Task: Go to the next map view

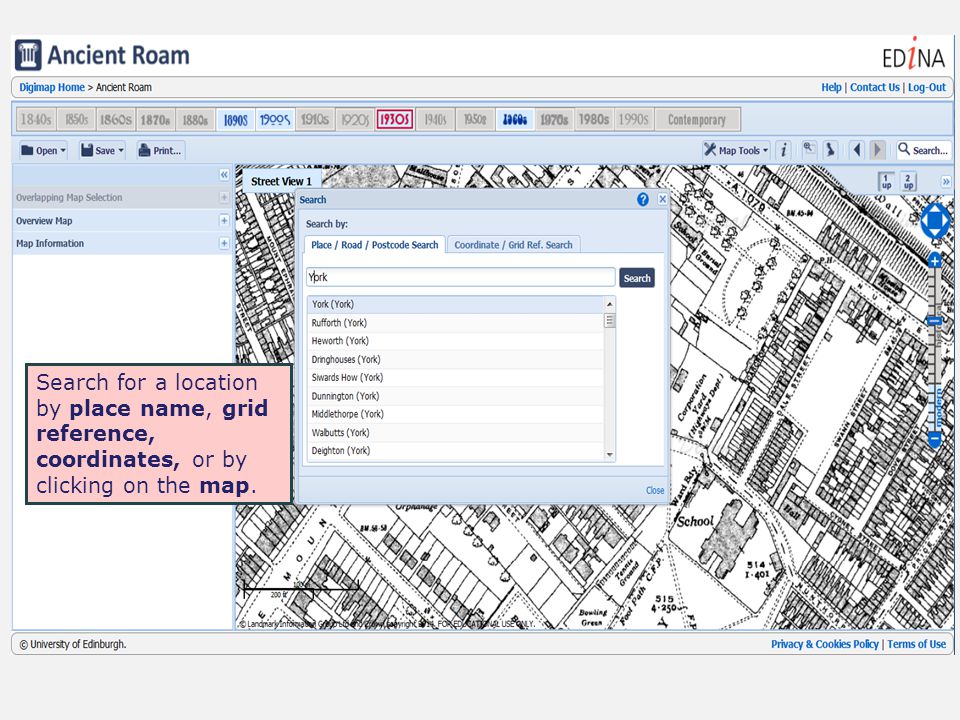Action: 877,149
